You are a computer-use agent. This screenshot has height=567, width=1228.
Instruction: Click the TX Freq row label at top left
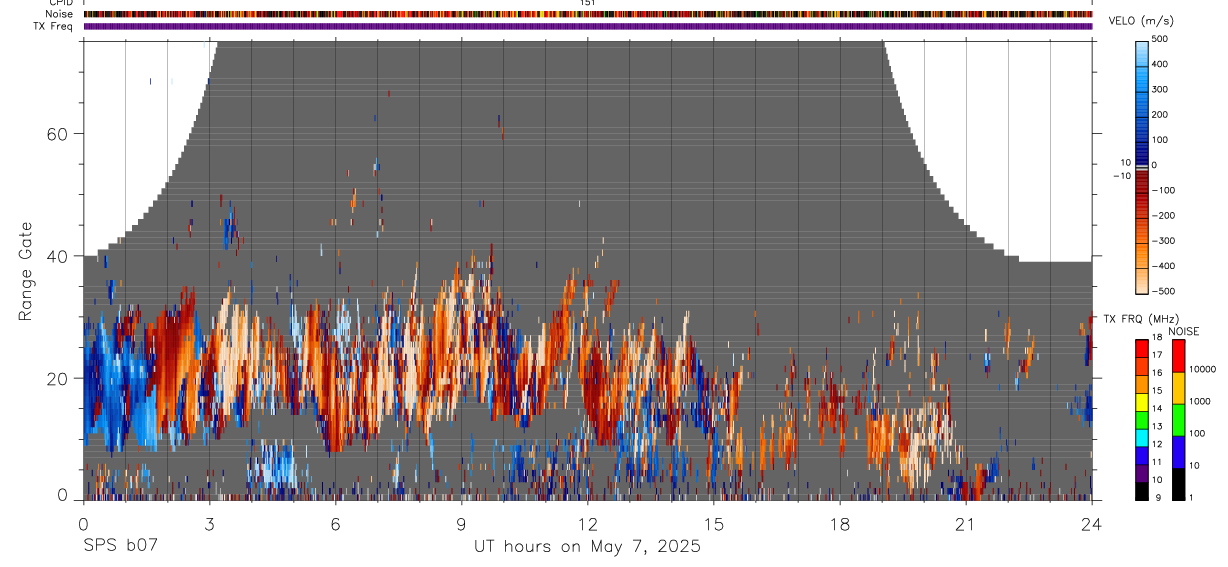pos(54,26)
